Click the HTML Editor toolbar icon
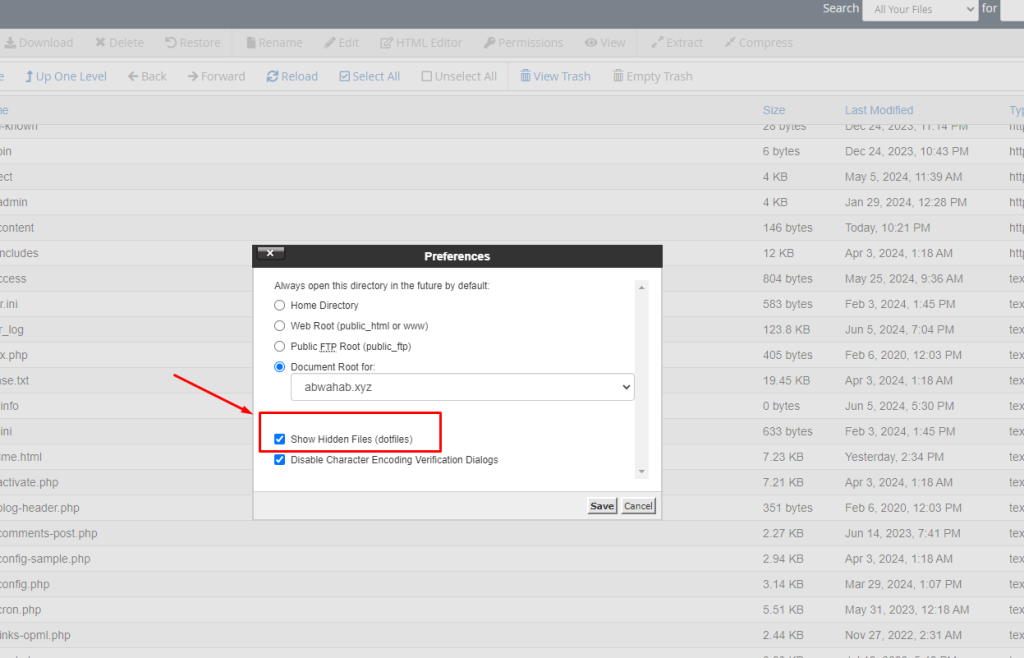This screenshot has height=658, width=1024. [387, 43]
